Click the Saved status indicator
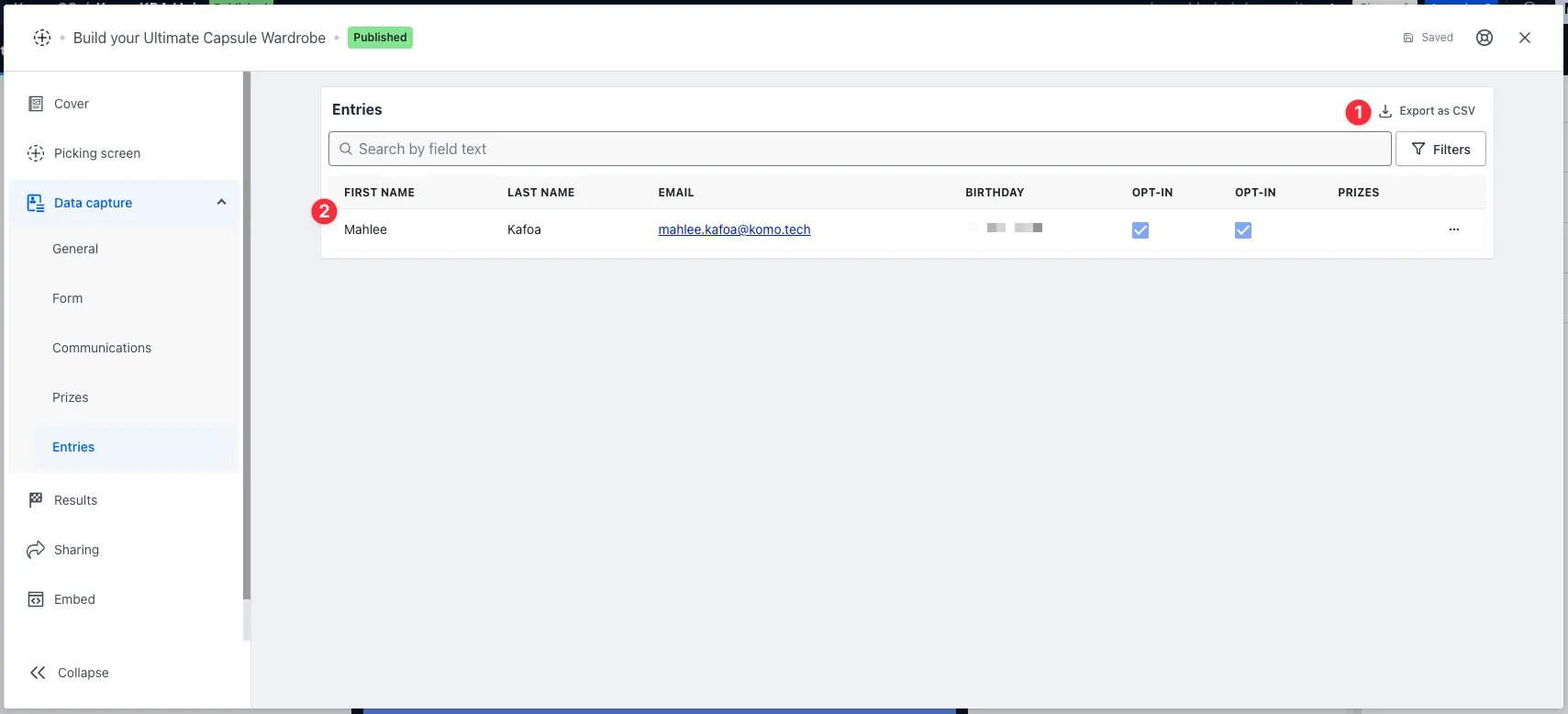This screenshot has height=714, width=1568. coord(1429,38)
